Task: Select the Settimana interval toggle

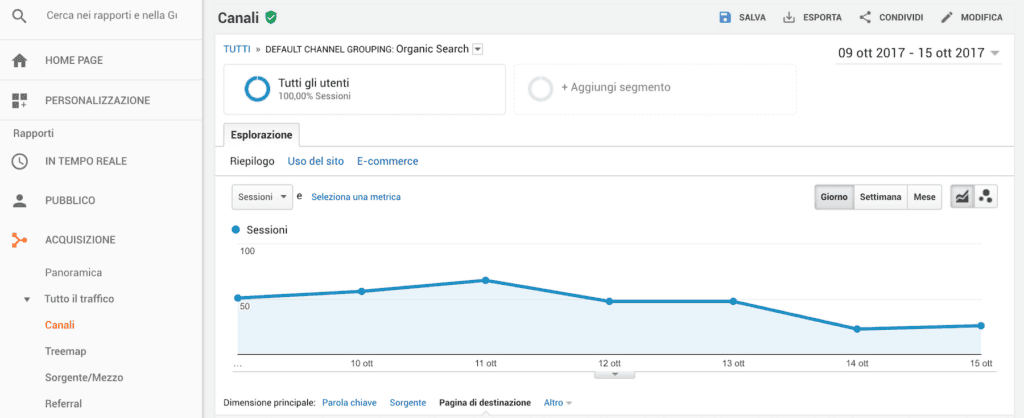Action: click(x=880, y=197)
